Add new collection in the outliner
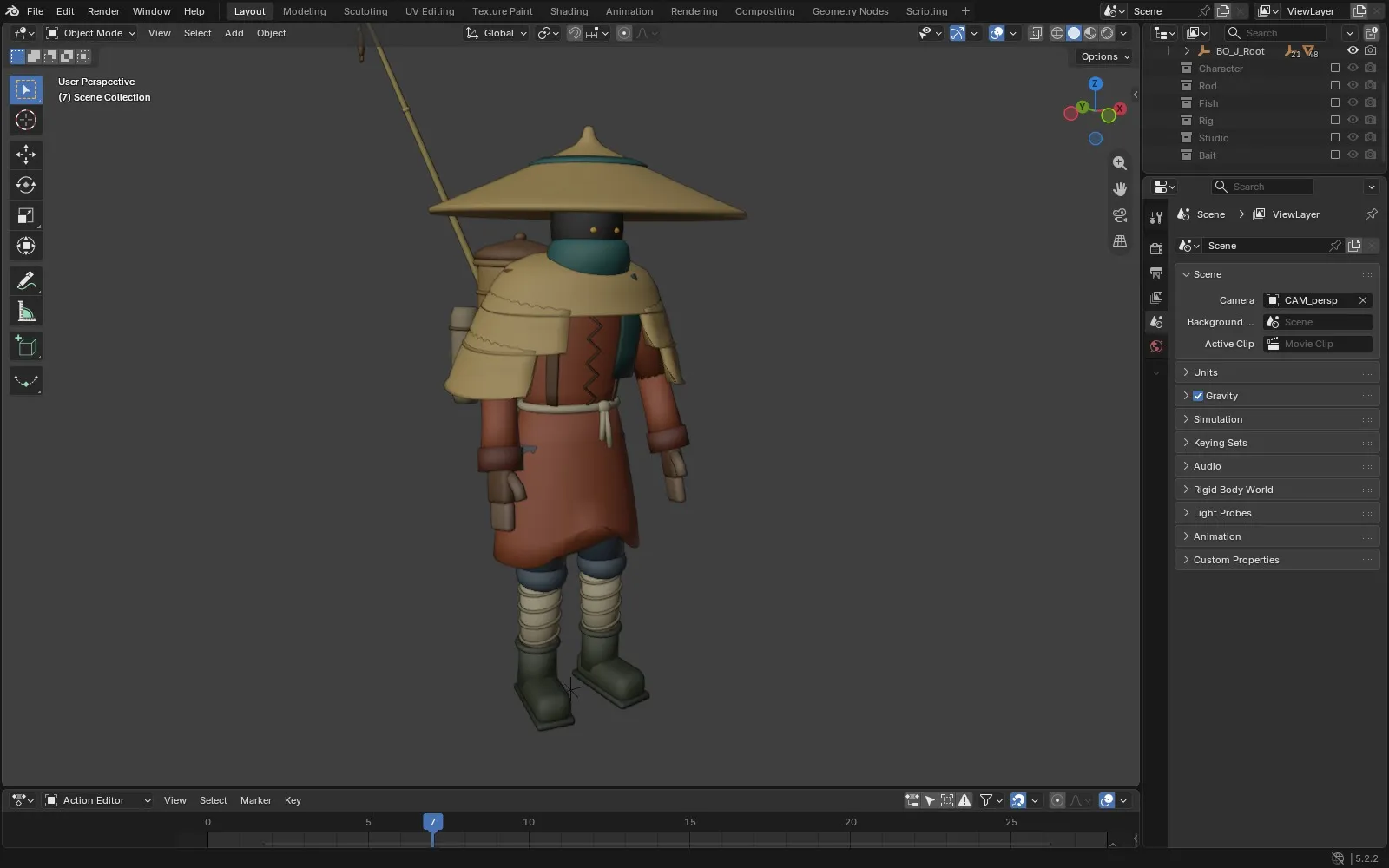The height and width of the screenshot is (868, 1389). click(1372, 33)
